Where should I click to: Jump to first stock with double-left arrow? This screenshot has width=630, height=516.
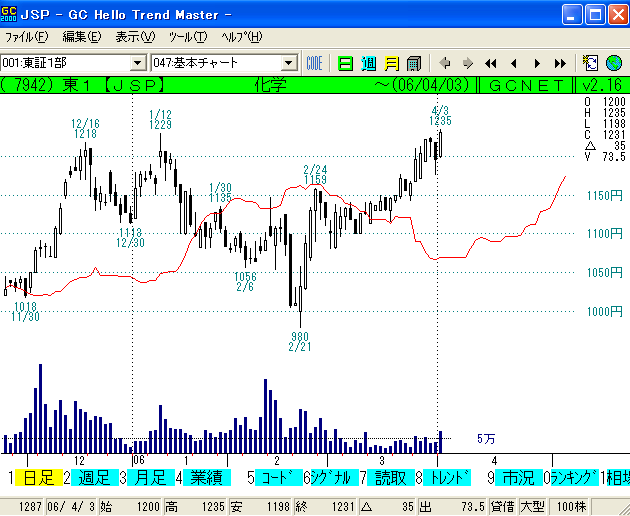point(490,62)
